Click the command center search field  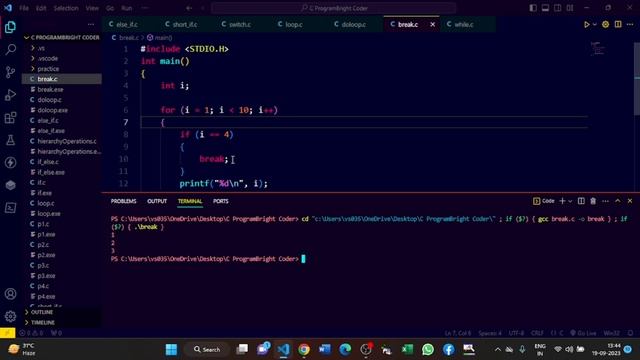(x=333, y=8)
